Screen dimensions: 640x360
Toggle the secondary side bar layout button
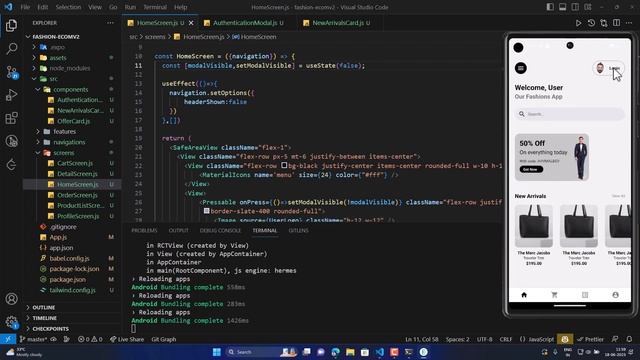pos(575,7)
